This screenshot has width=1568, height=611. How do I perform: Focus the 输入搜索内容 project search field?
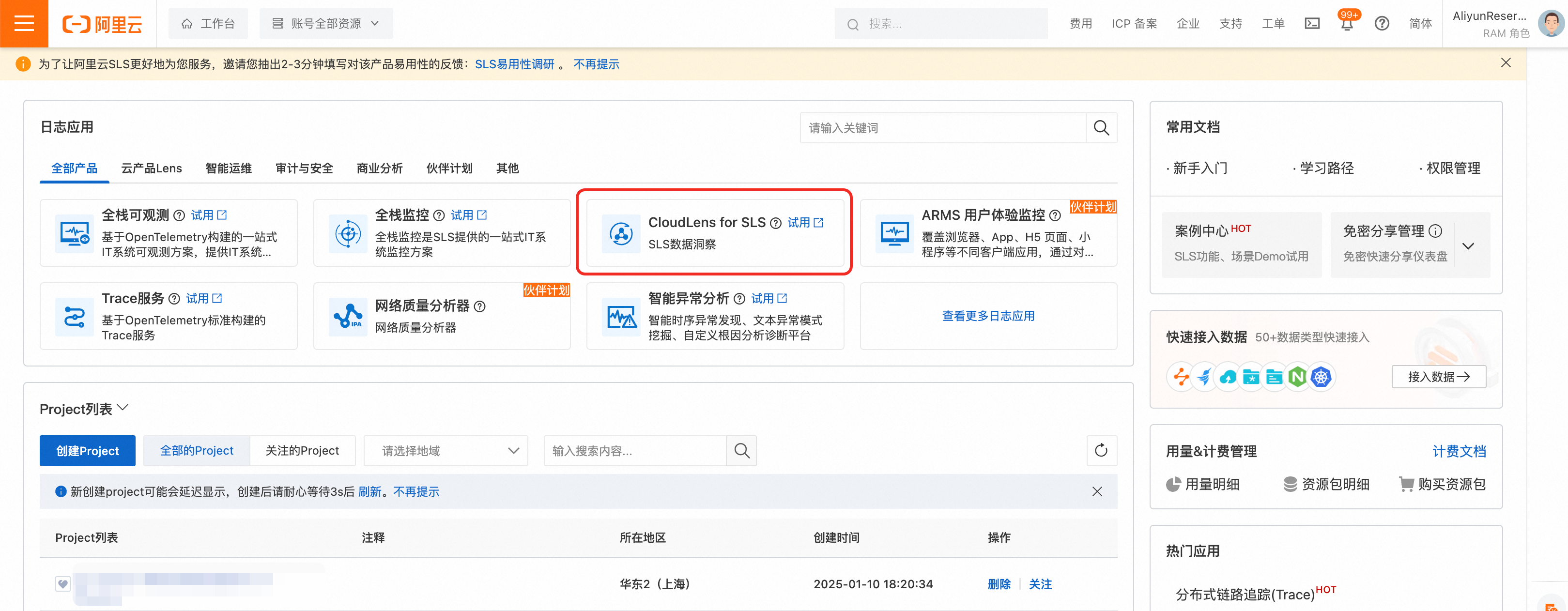click(x=635, y=451)
